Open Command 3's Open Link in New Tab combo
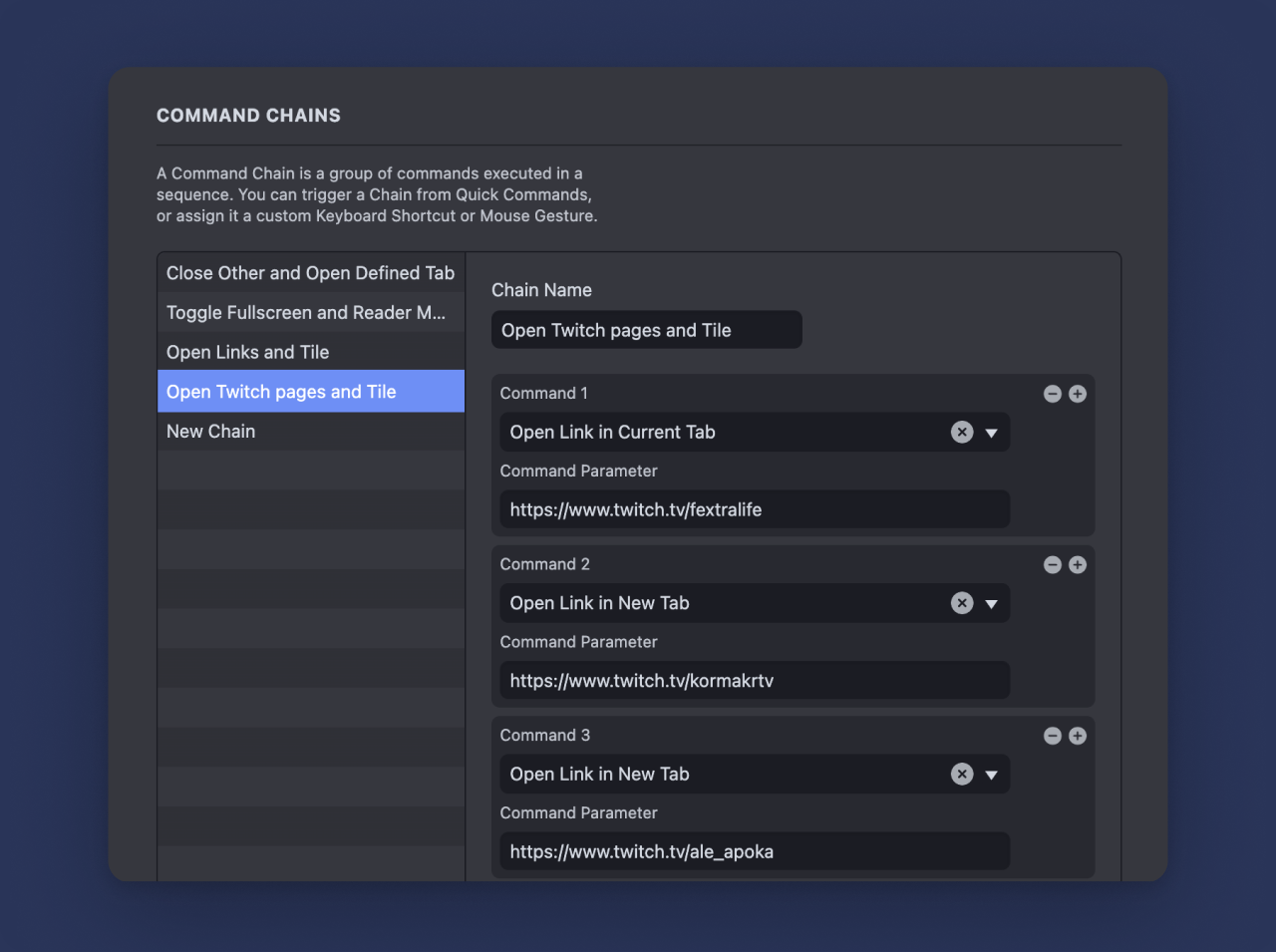The image size is (1276, 952). click(755, 775)
